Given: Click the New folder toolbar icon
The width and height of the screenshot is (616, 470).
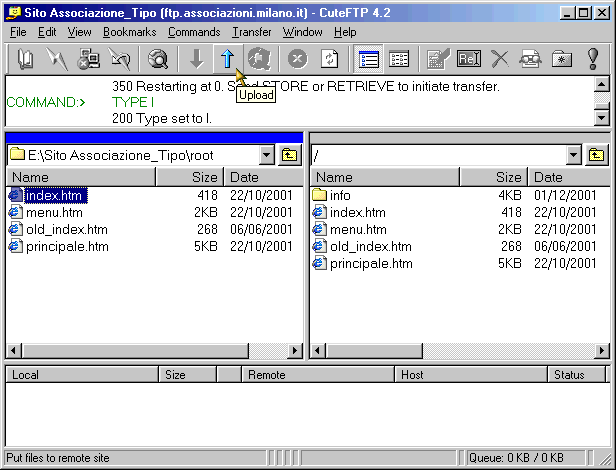Looking at the screenshot, I should coord(562,59).
